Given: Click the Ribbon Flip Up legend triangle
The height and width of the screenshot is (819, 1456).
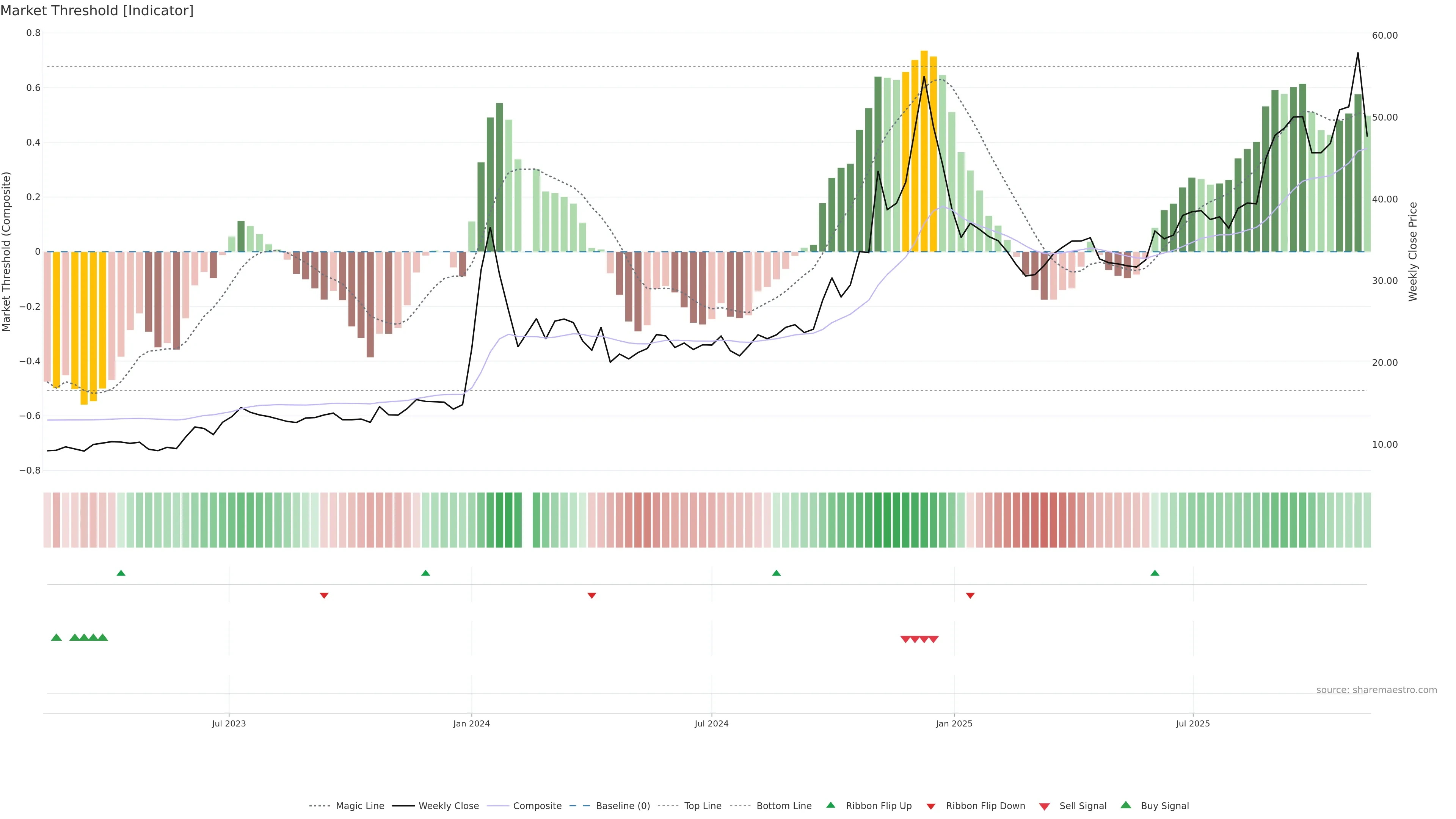Looking at the screenshot, I should click(x=830, y=805).
